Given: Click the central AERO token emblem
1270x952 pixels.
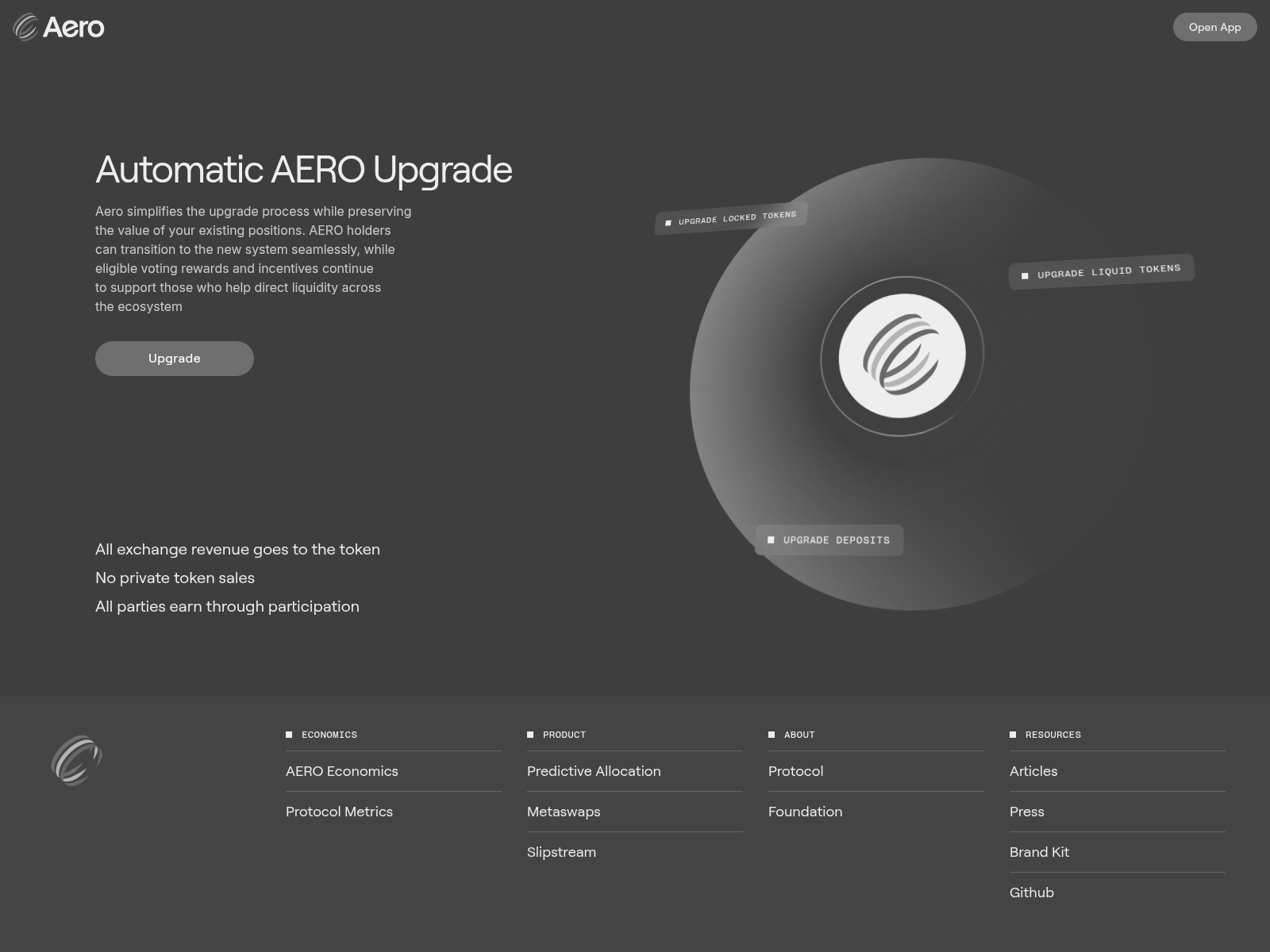Looking at the screenshot, I should coord(902,355).
